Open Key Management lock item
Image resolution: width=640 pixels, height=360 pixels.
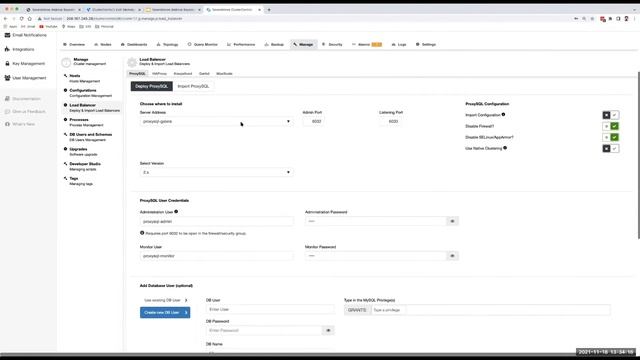[x=25, y=64]
